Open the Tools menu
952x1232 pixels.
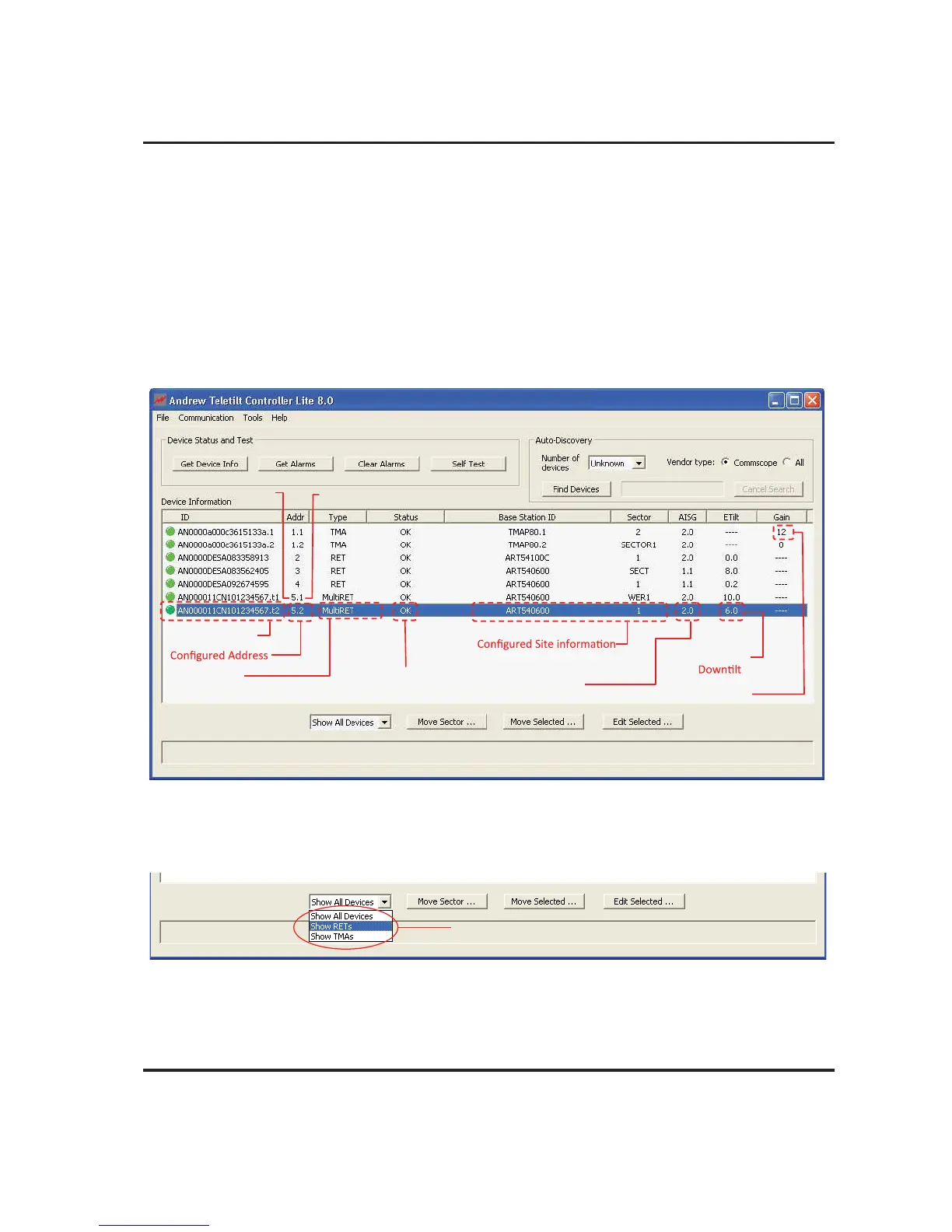click(253, 418)
